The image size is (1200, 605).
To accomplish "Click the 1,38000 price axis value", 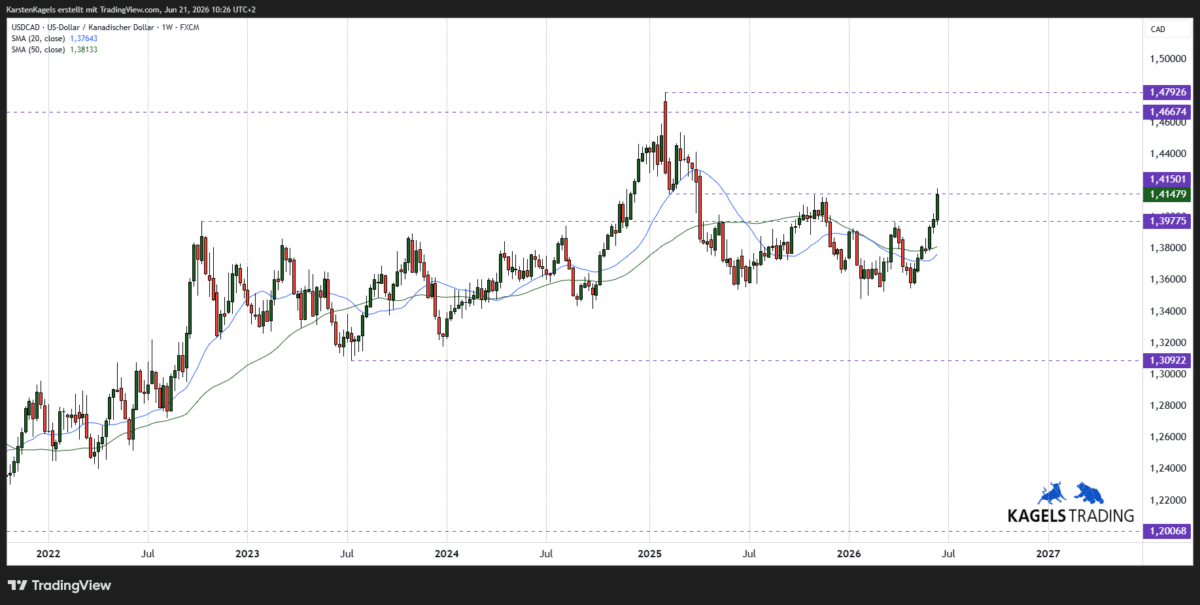I will 1168,248.
